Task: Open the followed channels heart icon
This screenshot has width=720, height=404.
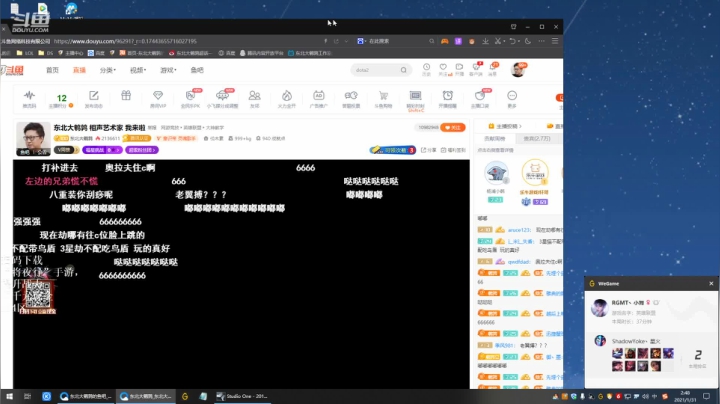Action: click(443, 69)
